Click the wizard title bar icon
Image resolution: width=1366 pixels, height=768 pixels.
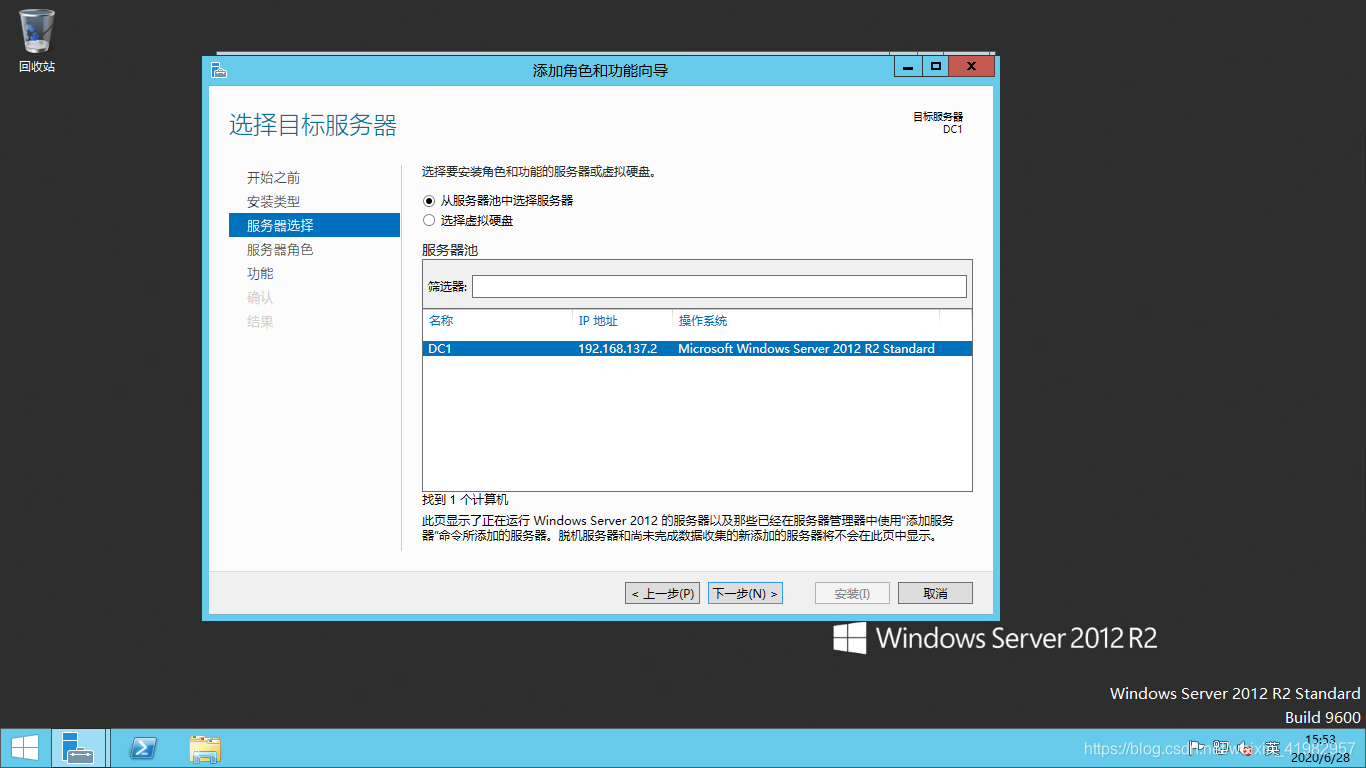pos(219,70)
